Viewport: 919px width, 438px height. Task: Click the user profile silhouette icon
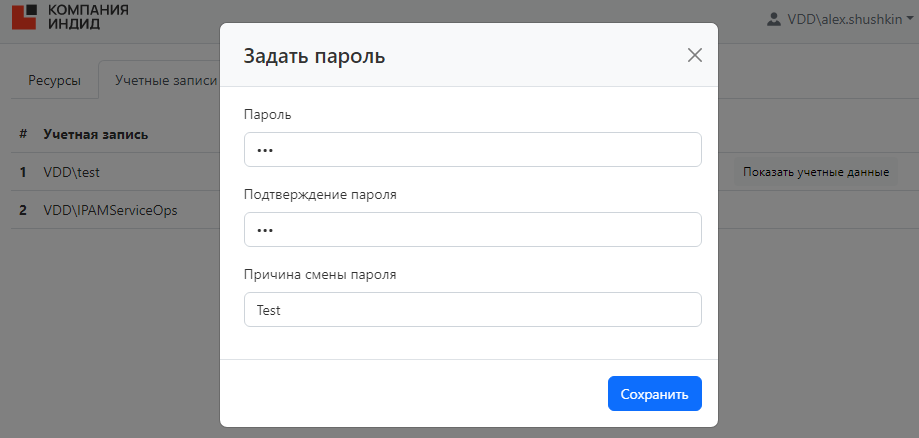(x=774, y=19)
